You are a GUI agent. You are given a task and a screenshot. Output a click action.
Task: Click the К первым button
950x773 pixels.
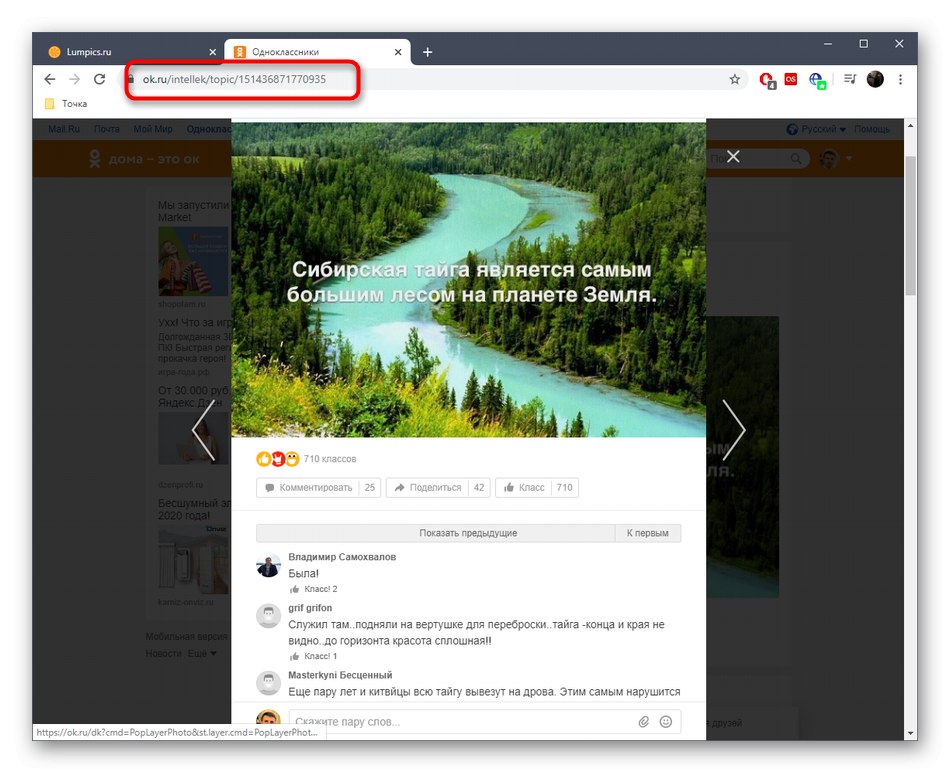click(648, 533)
